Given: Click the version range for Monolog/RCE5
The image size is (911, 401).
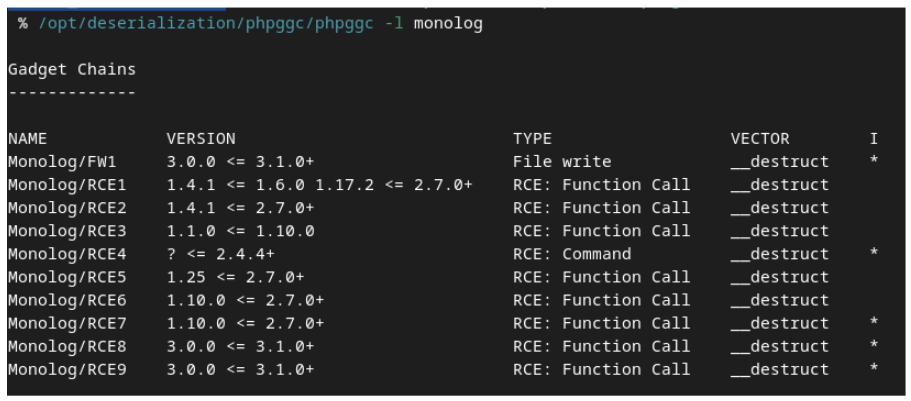Looking at the screenshot, I should (x=235, y=277).
